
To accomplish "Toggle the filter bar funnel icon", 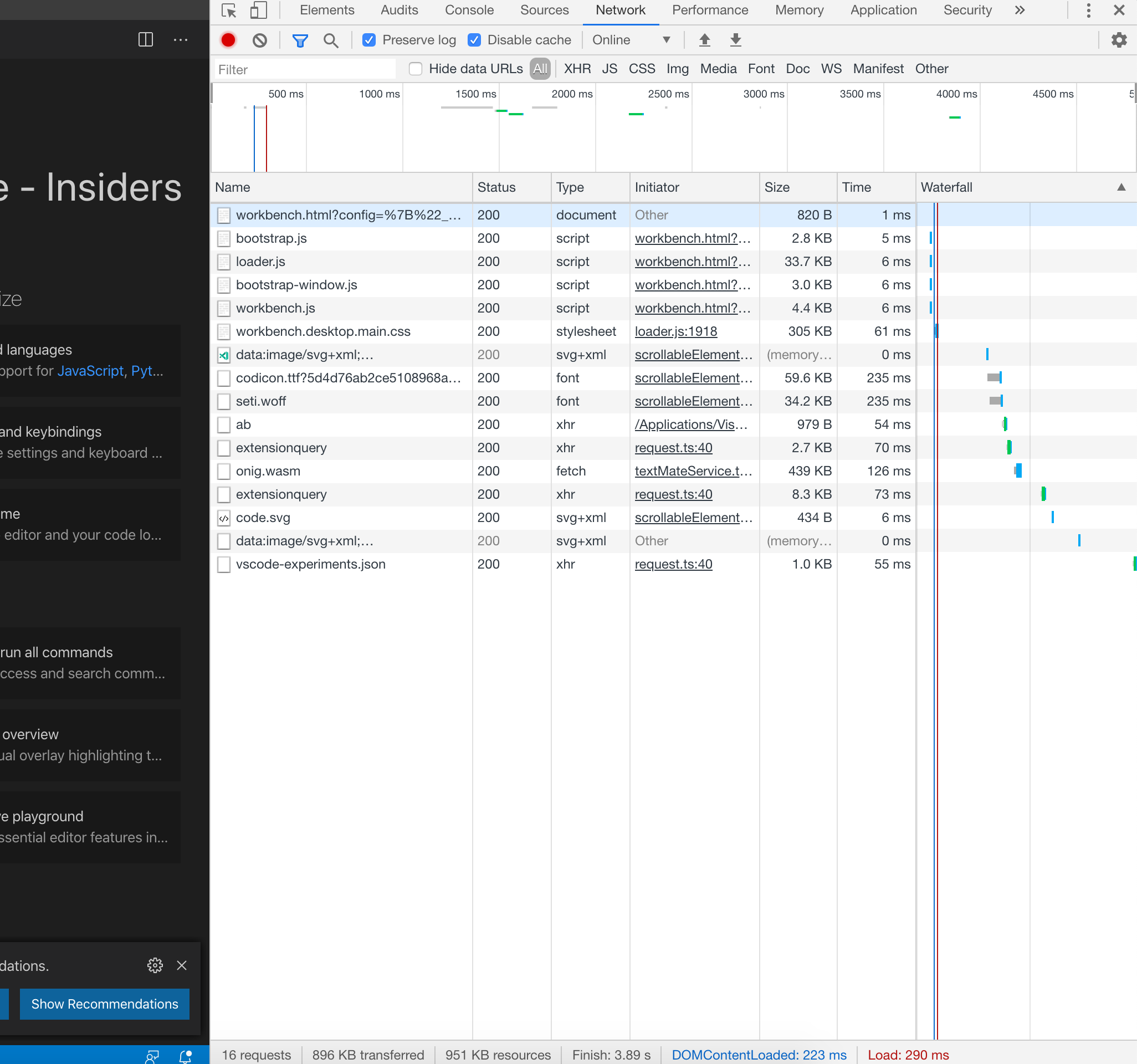I will tap(300, 40).
